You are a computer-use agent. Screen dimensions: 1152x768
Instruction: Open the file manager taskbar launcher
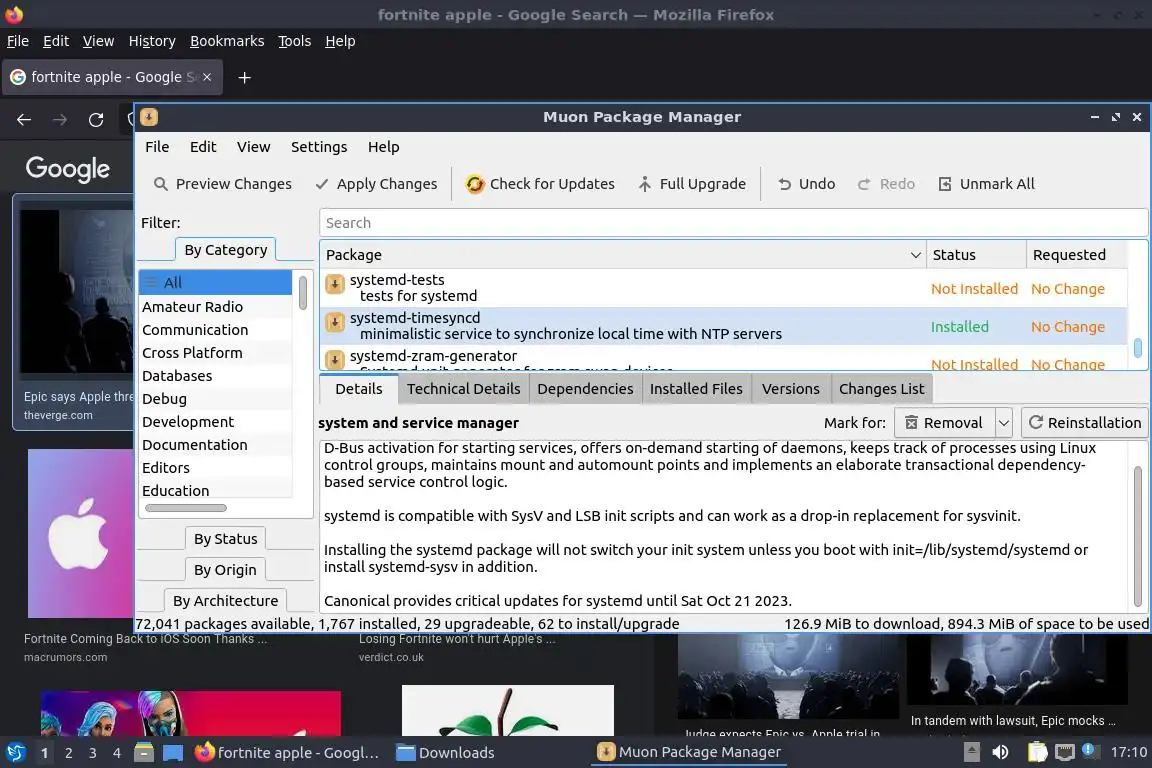144,753
